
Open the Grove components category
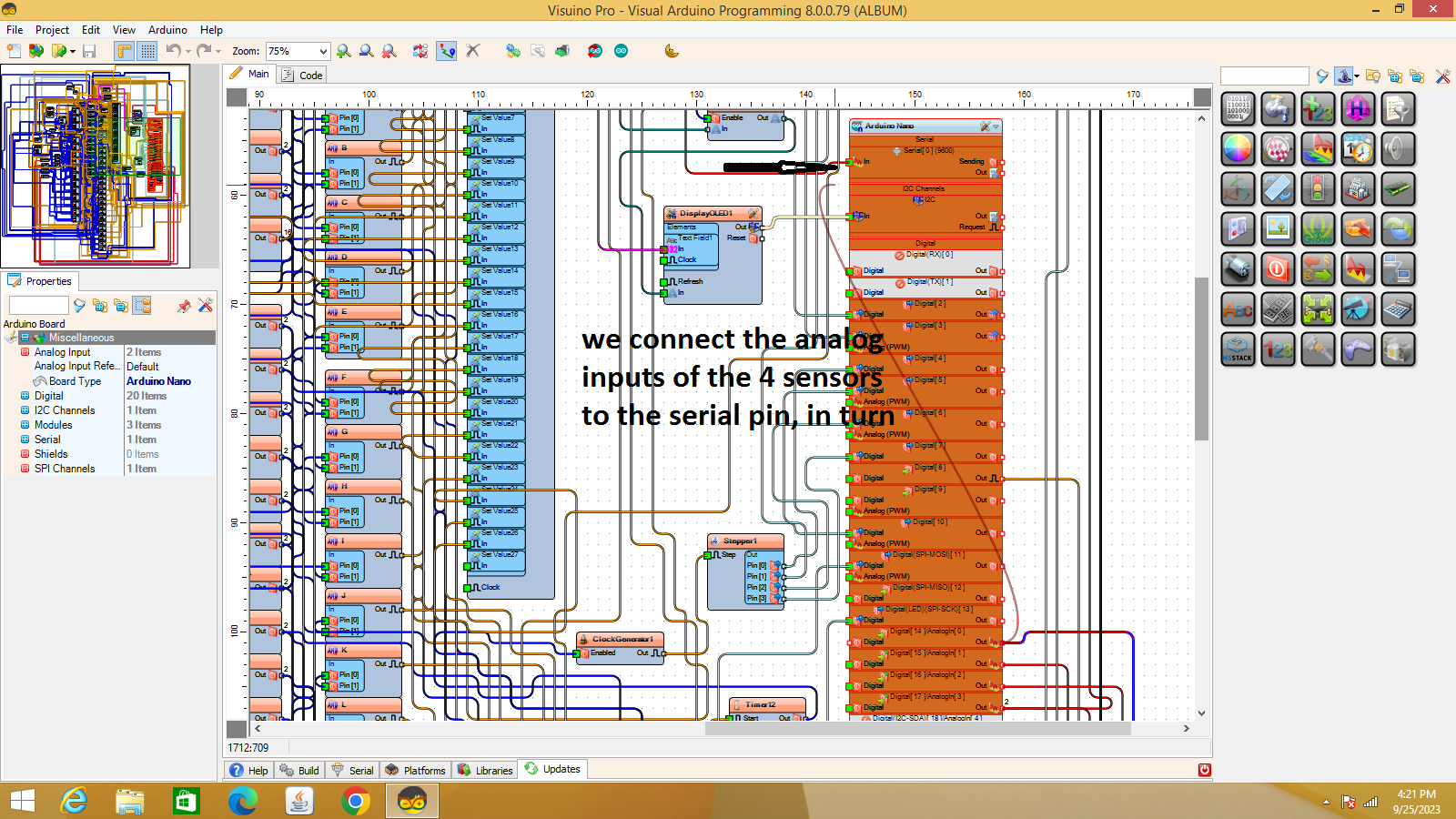pyautogui.click(x=1318, y=228)
